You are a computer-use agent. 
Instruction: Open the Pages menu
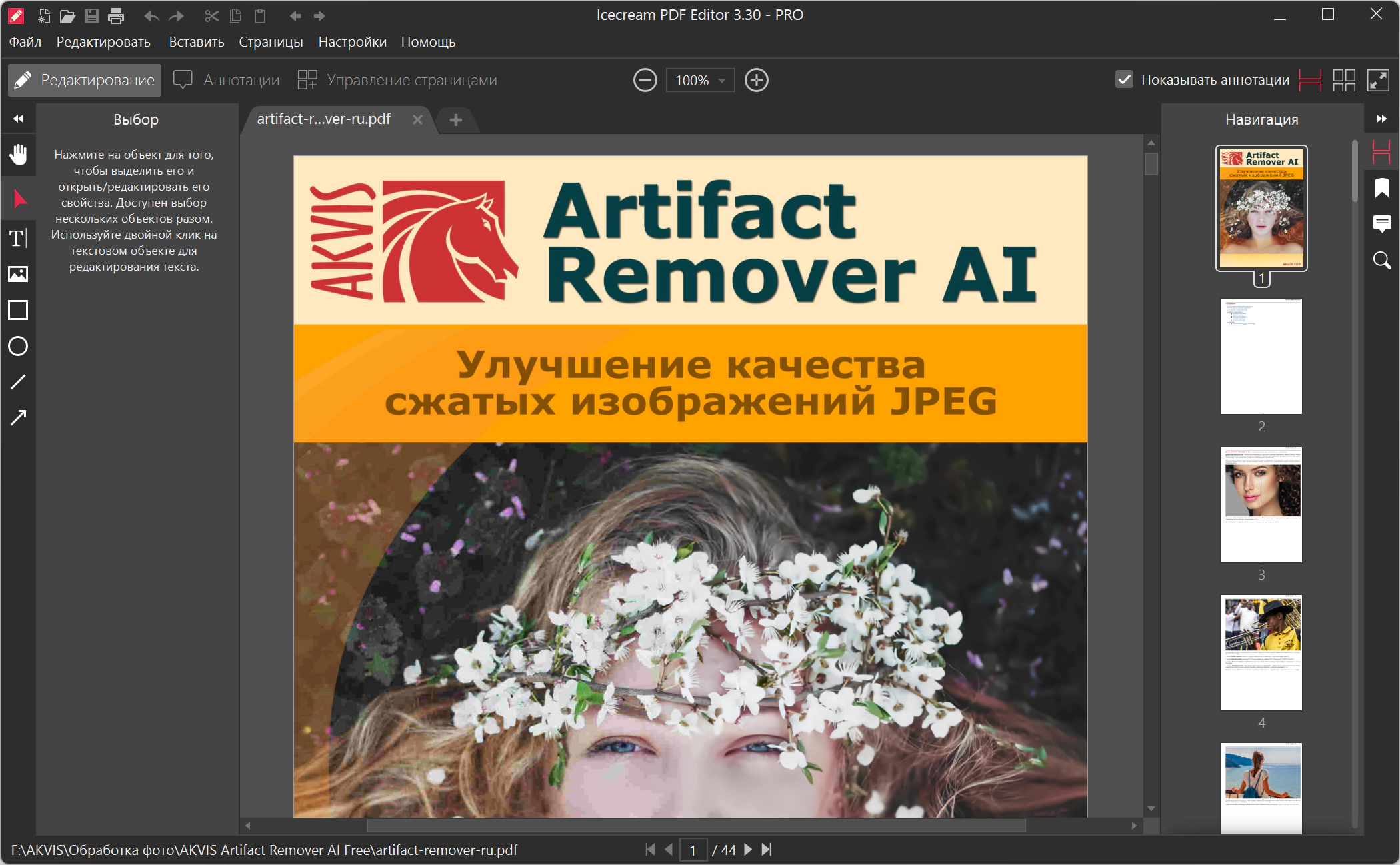271,42
